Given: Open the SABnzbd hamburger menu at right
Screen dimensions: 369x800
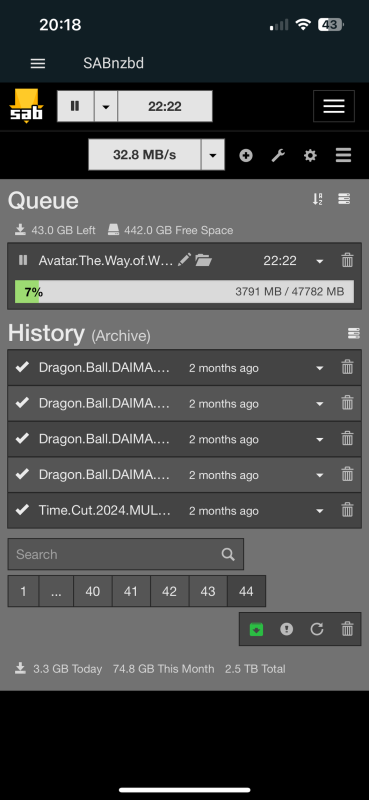Looking at the screenshot, I should (x=334, y=106).
